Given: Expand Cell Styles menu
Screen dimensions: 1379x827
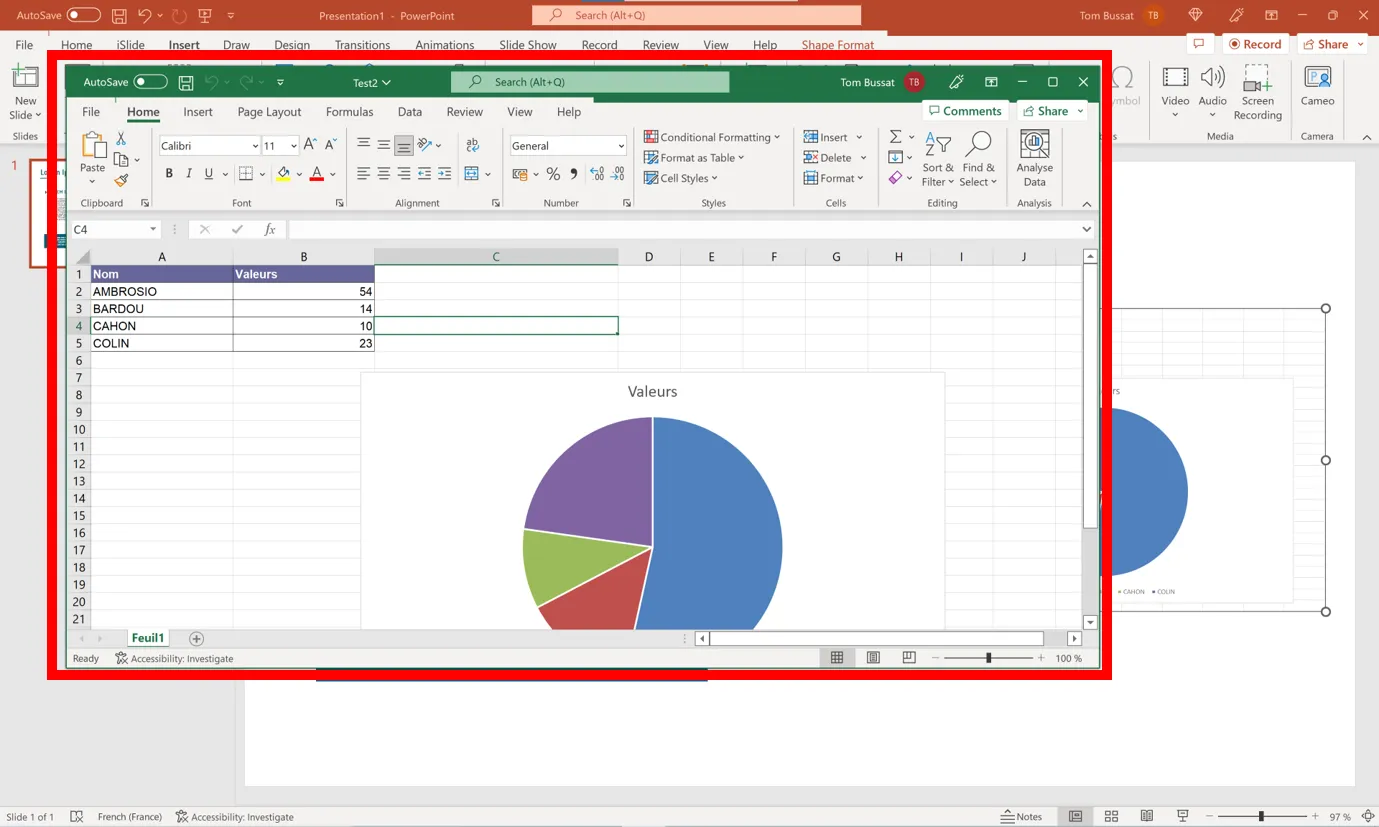Looking at the screenshot, I should (680, 178).
